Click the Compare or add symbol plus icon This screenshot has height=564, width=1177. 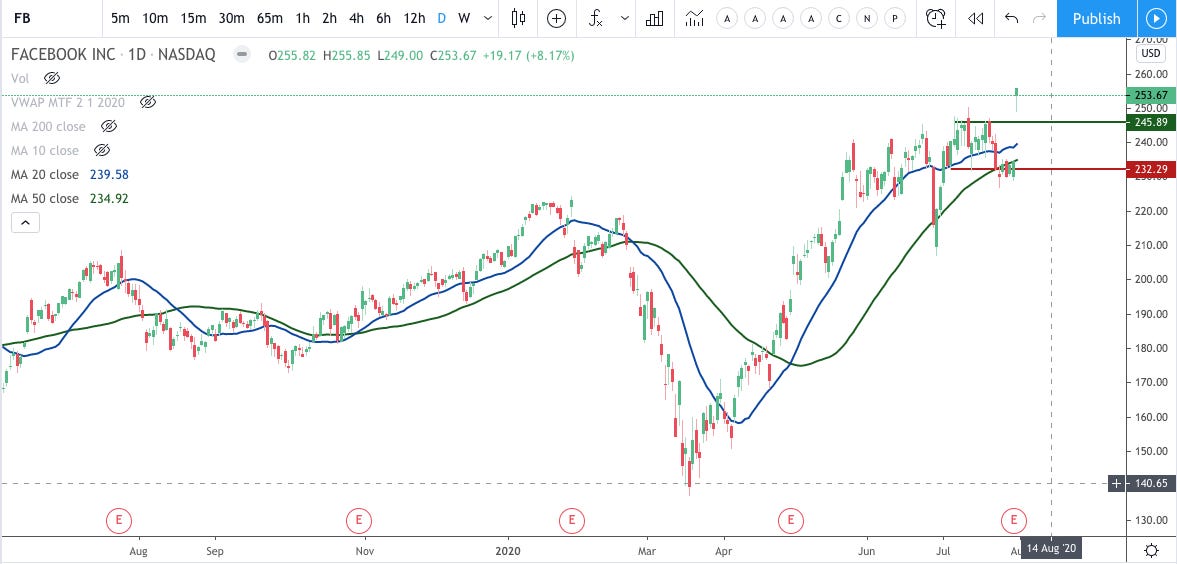[x=556, y=19]
